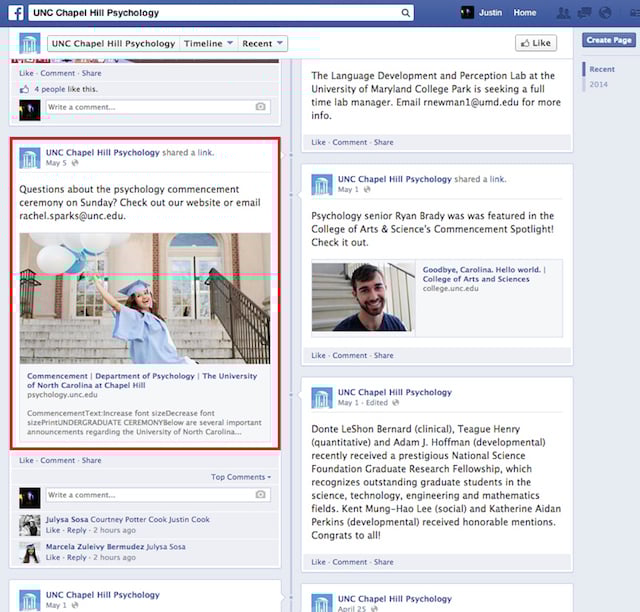Click Marcela Zuleivy Bermudez's commenter avatar

coord(30,552)
